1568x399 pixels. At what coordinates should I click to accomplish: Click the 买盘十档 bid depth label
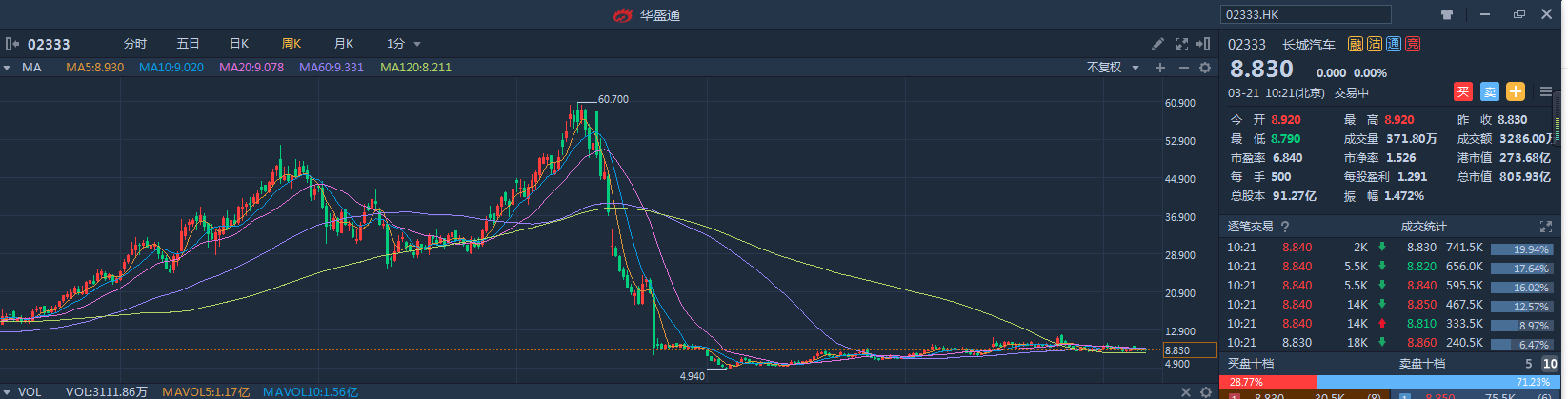pos(1251,364)
